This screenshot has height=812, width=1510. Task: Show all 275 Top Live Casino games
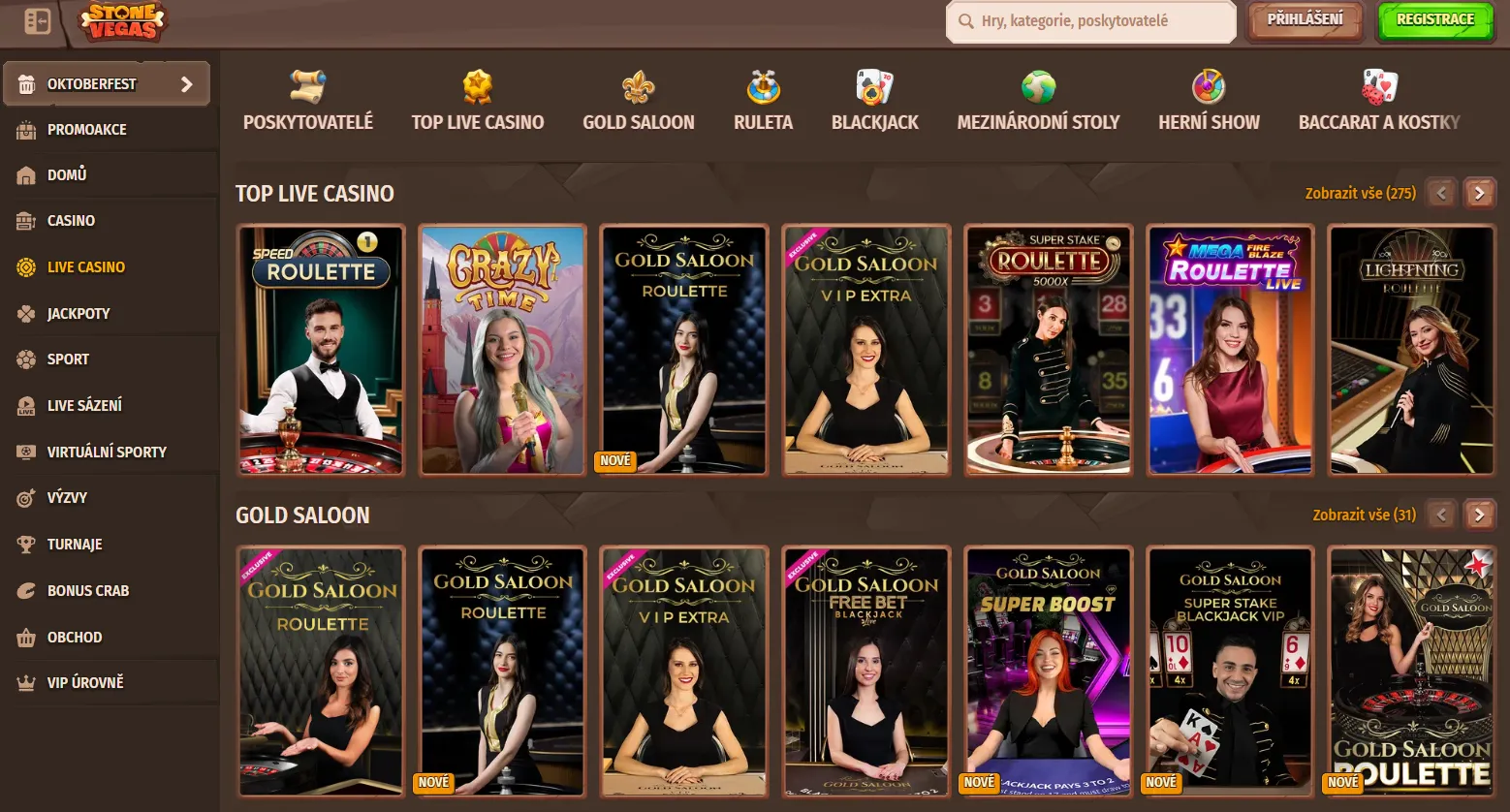tap(1360, 193)
